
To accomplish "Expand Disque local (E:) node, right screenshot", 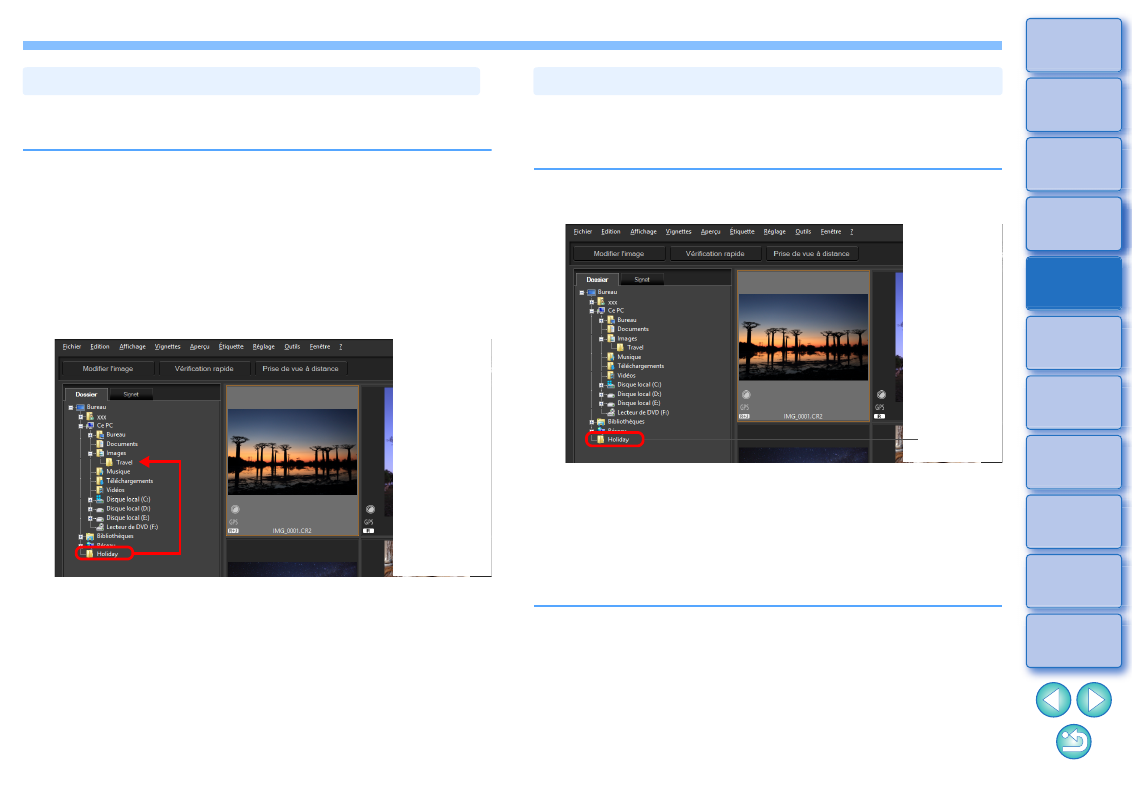I will pos(601,404).
